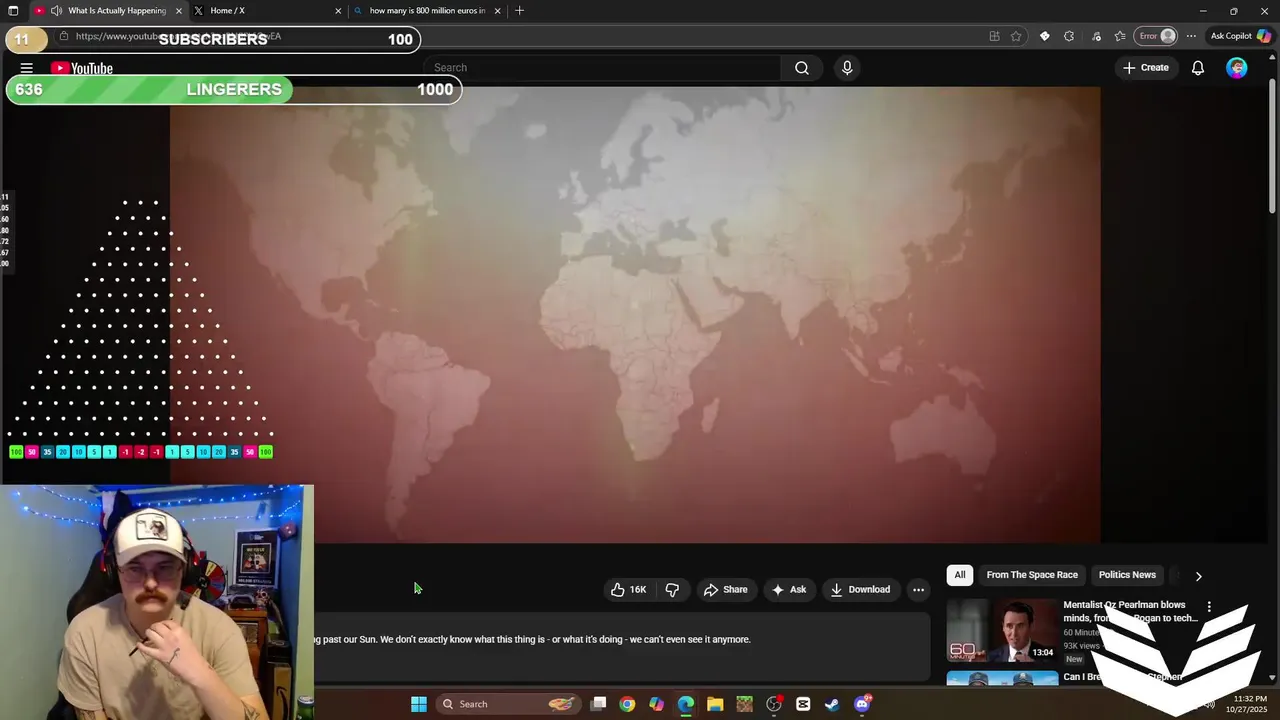Click the YouTube search field
The height and width of the screenshot is (720, 1280).
(x=604, y=68)
